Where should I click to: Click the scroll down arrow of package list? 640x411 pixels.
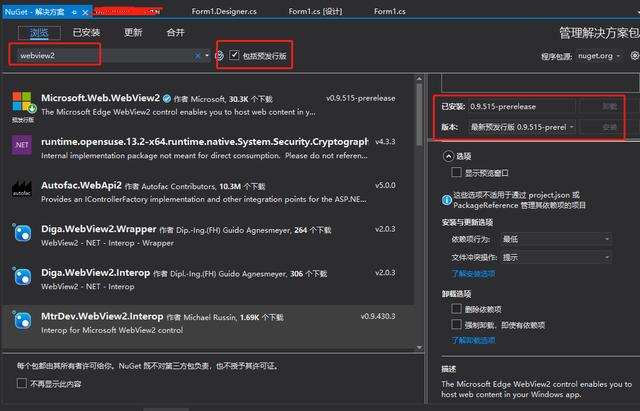[419, 348]
